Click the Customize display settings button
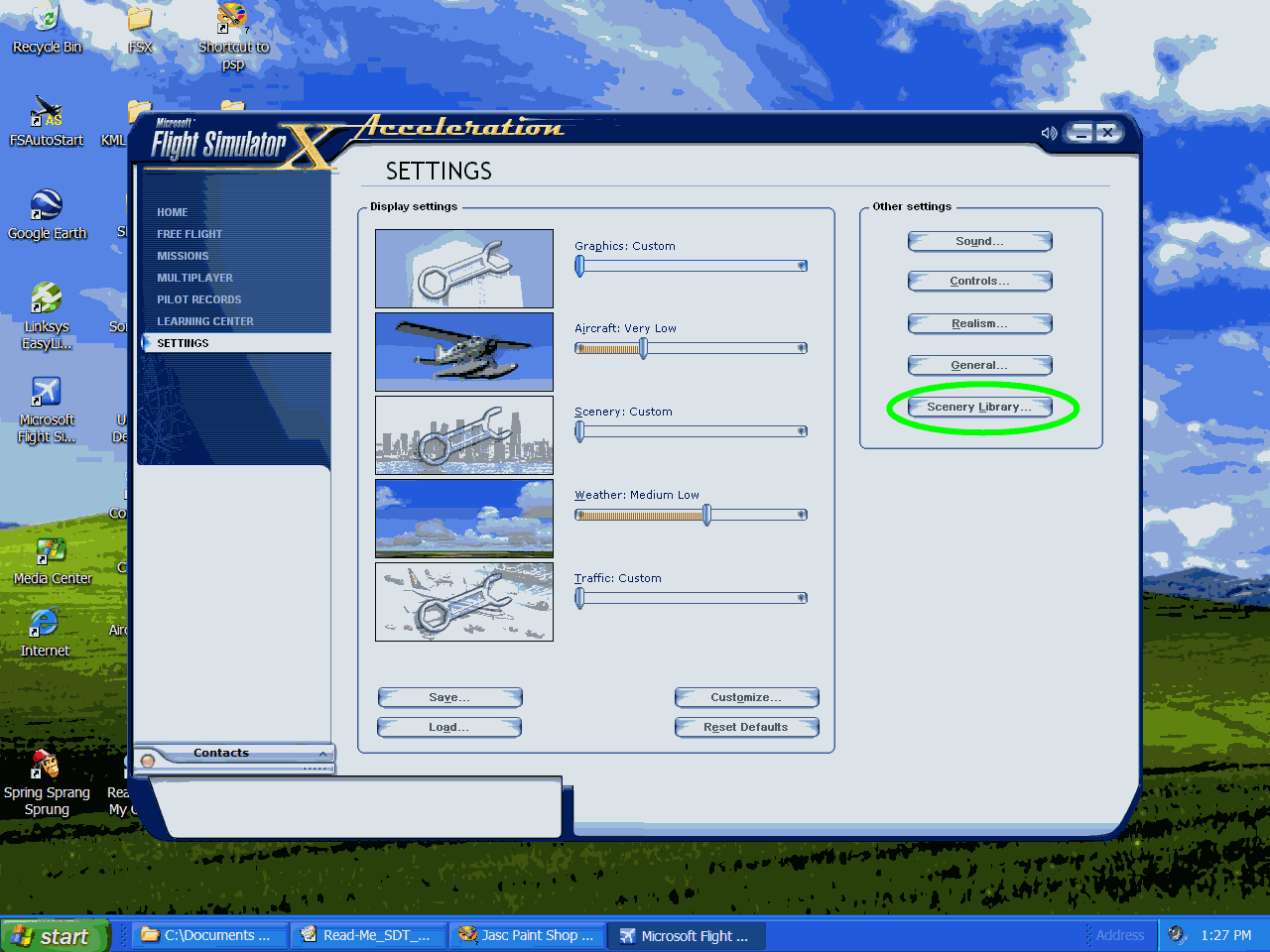The width and height of the screenshot is (1270, 952). pyautogui.click(x=746, y=698)
